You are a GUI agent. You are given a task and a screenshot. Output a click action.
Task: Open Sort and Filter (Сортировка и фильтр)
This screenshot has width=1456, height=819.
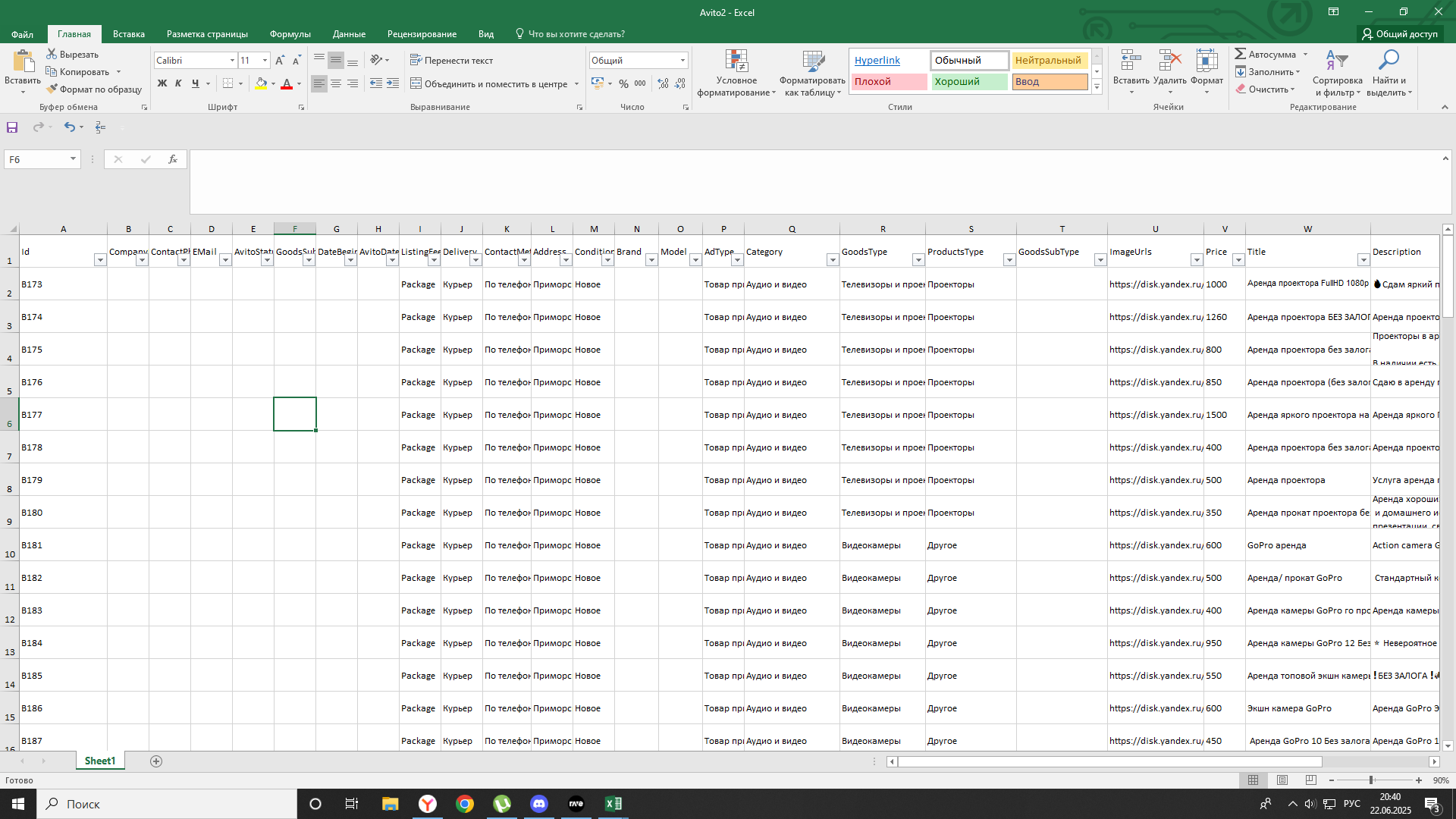(1338, 74)
